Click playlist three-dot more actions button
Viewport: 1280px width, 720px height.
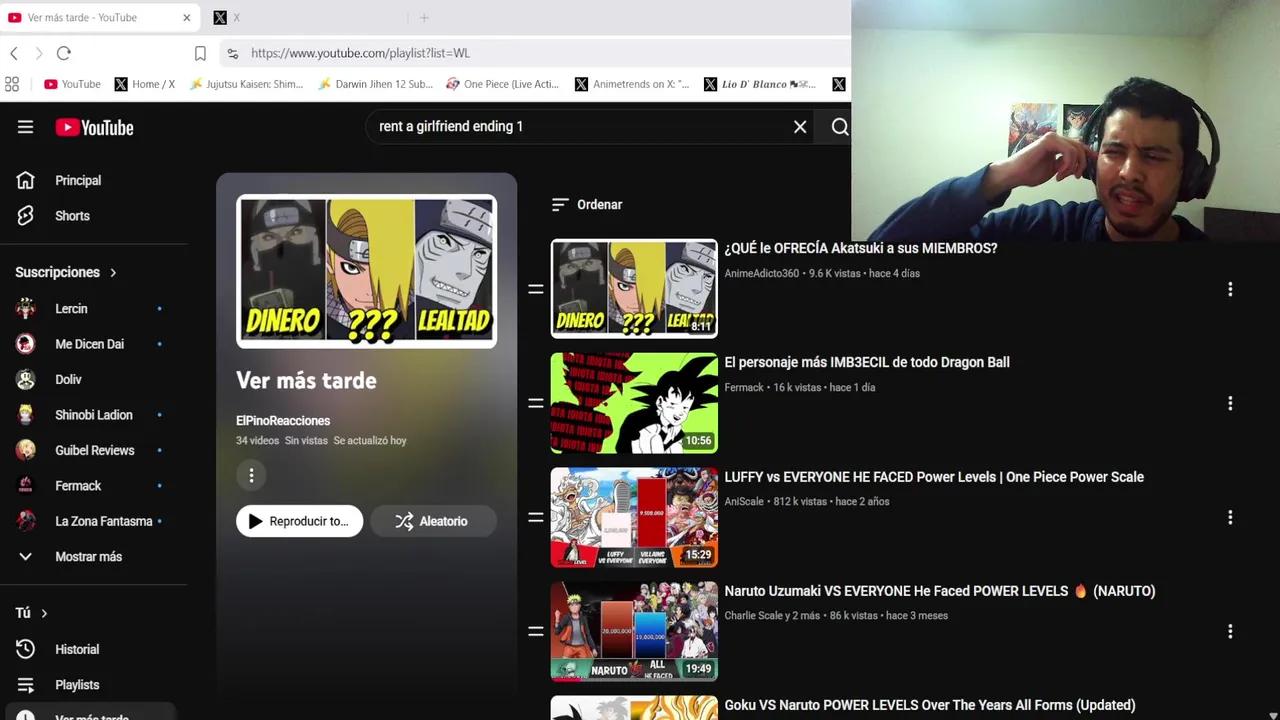[x=251, y=475]
